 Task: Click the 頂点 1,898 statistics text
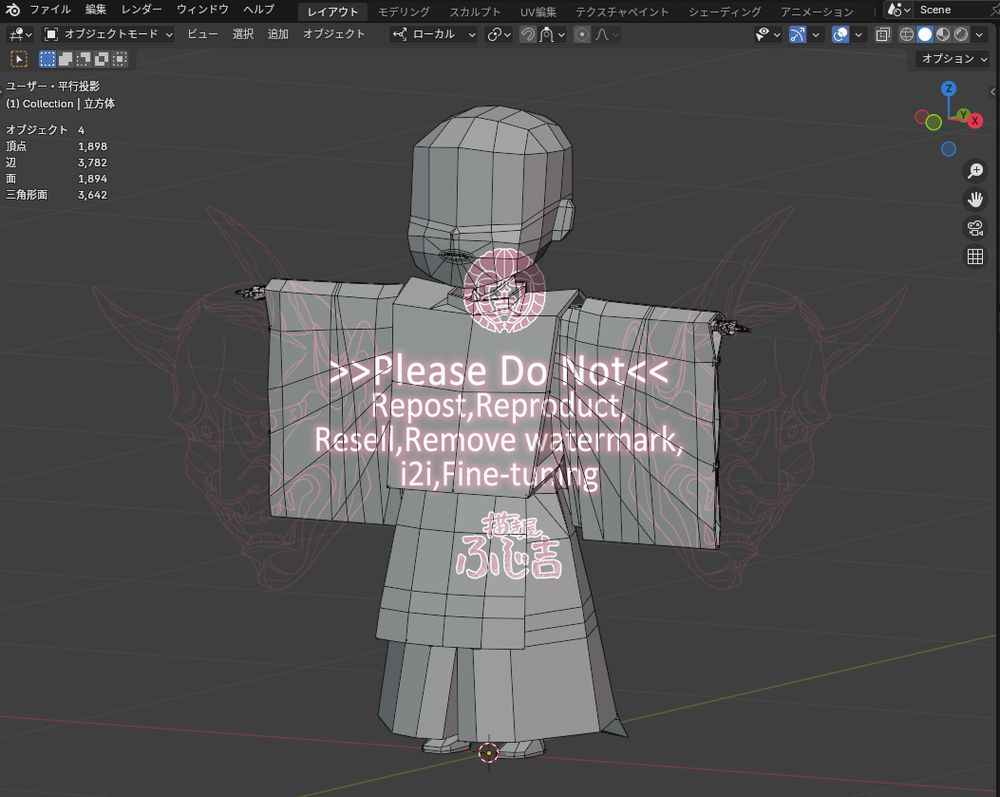(x=56, y=146)
